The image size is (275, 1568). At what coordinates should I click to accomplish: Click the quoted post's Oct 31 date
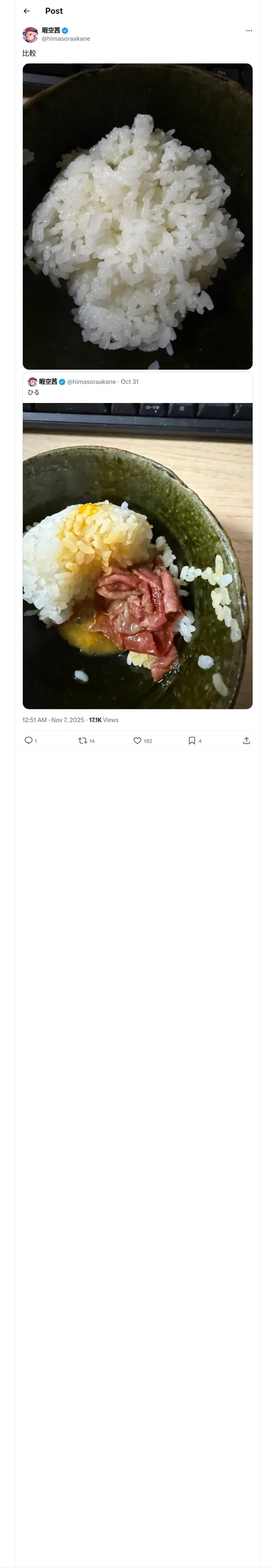pyautogui.click(x=129, y=382)
